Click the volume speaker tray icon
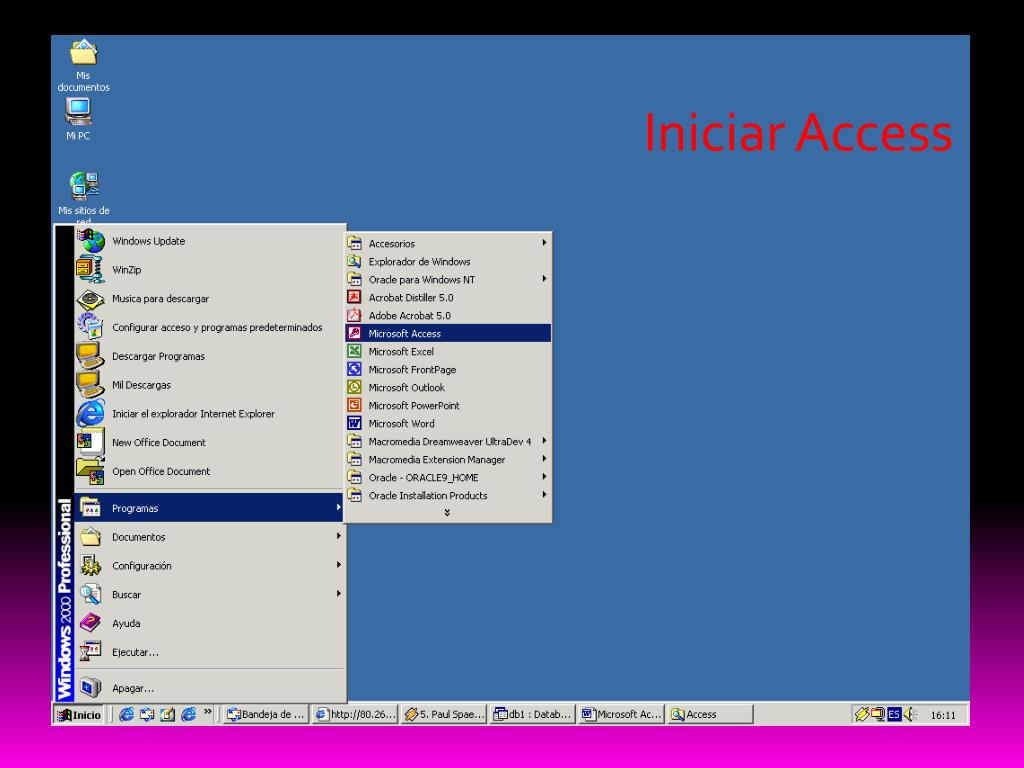The height and width of the screenshot is (768, 1024). click(910, 714)
